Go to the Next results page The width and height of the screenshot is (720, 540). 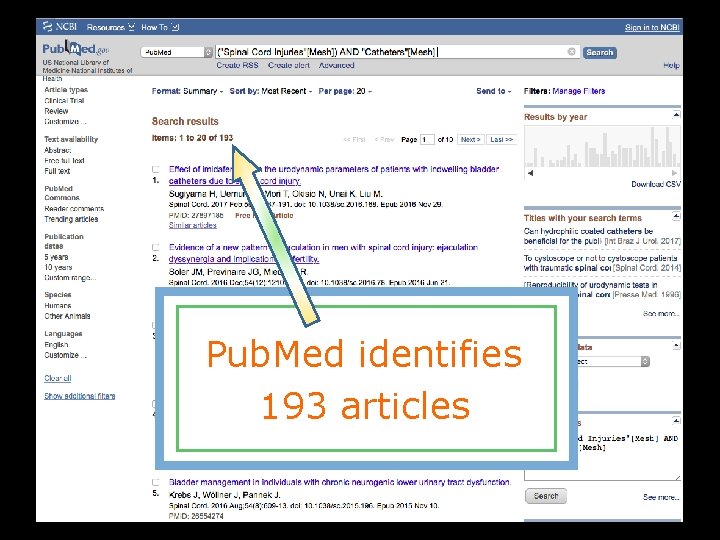[x=471, y=139]
